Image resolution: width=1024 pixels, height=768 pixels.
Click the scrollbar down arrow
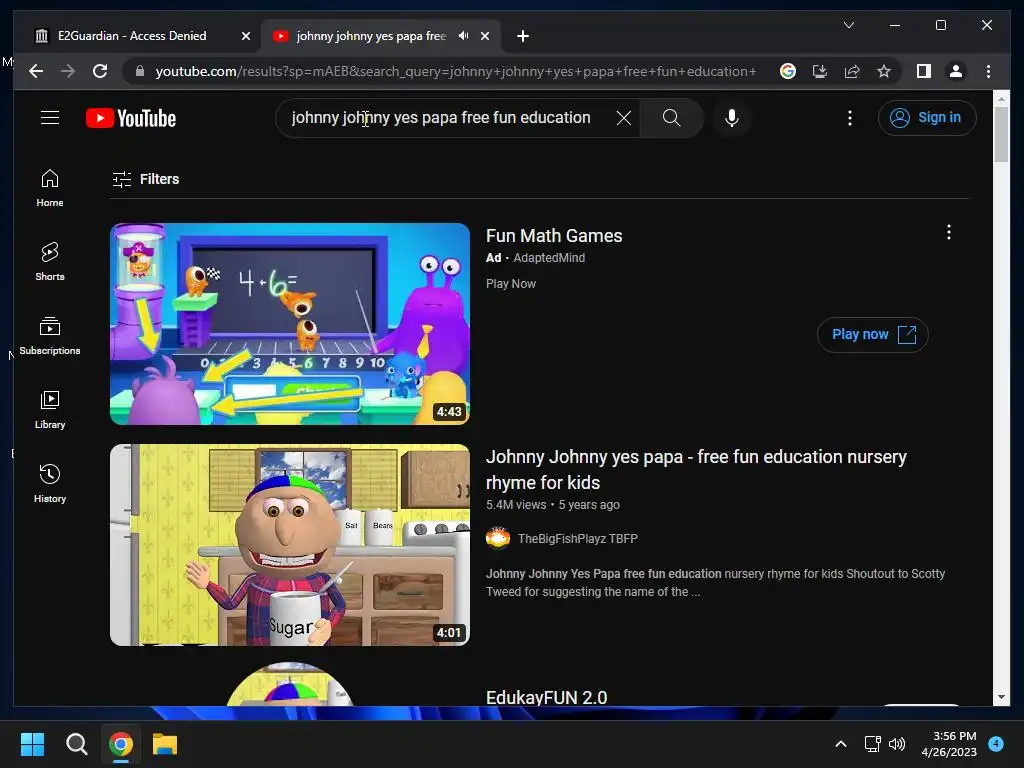(x=1001, y=697)
